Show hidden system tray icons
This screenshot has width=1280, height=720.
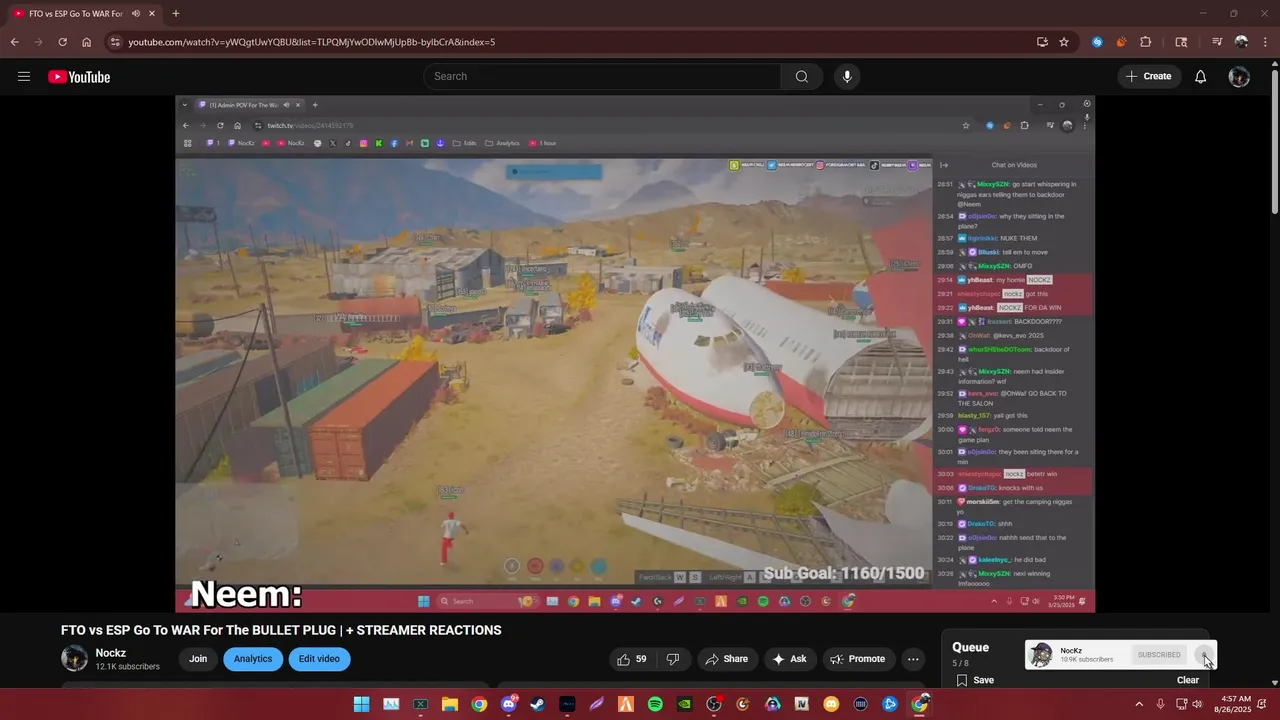click(1138, 704)
